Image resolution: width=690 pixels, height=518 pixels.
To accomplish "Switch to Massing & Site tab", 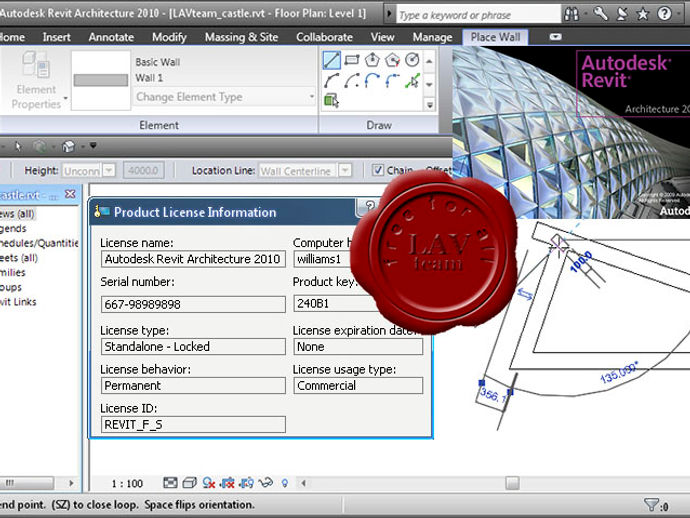I will (x=241, y=37).
